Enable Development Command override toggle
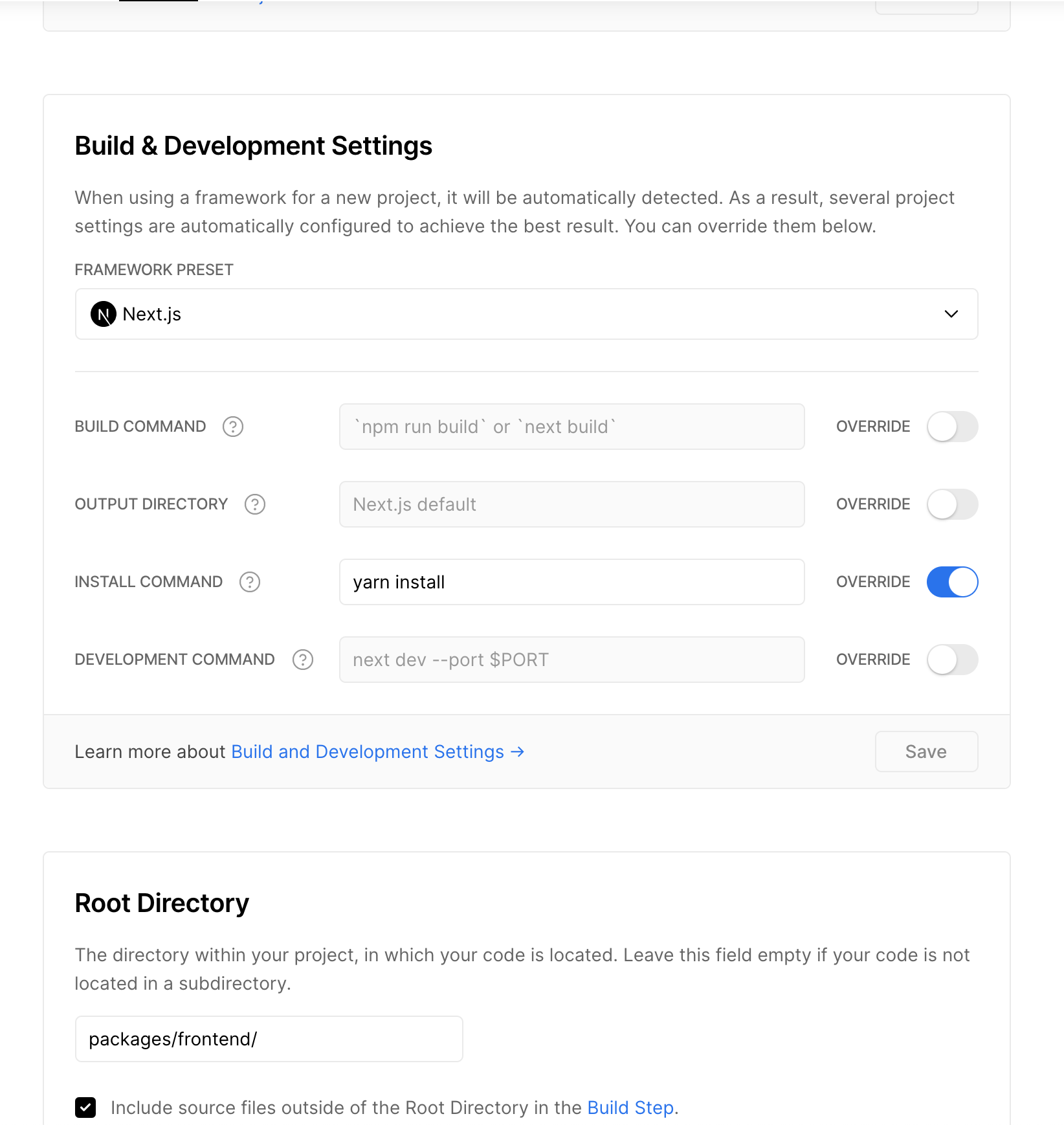The image size is (1064, 1125). [952, 660]
